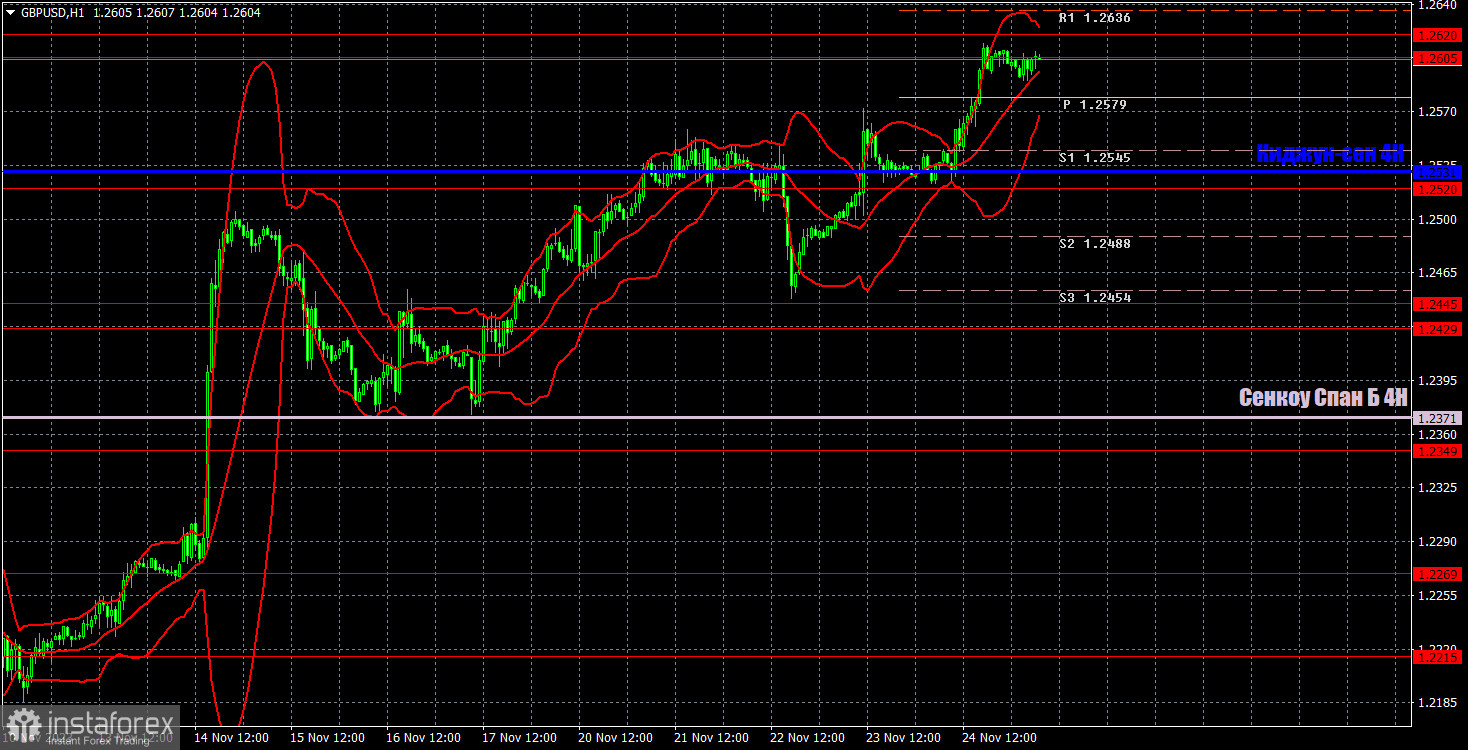Screen dimensions: 1468x750
Task: Click the red 1.2349 level price tag
Action: (x=1439, y=452)
